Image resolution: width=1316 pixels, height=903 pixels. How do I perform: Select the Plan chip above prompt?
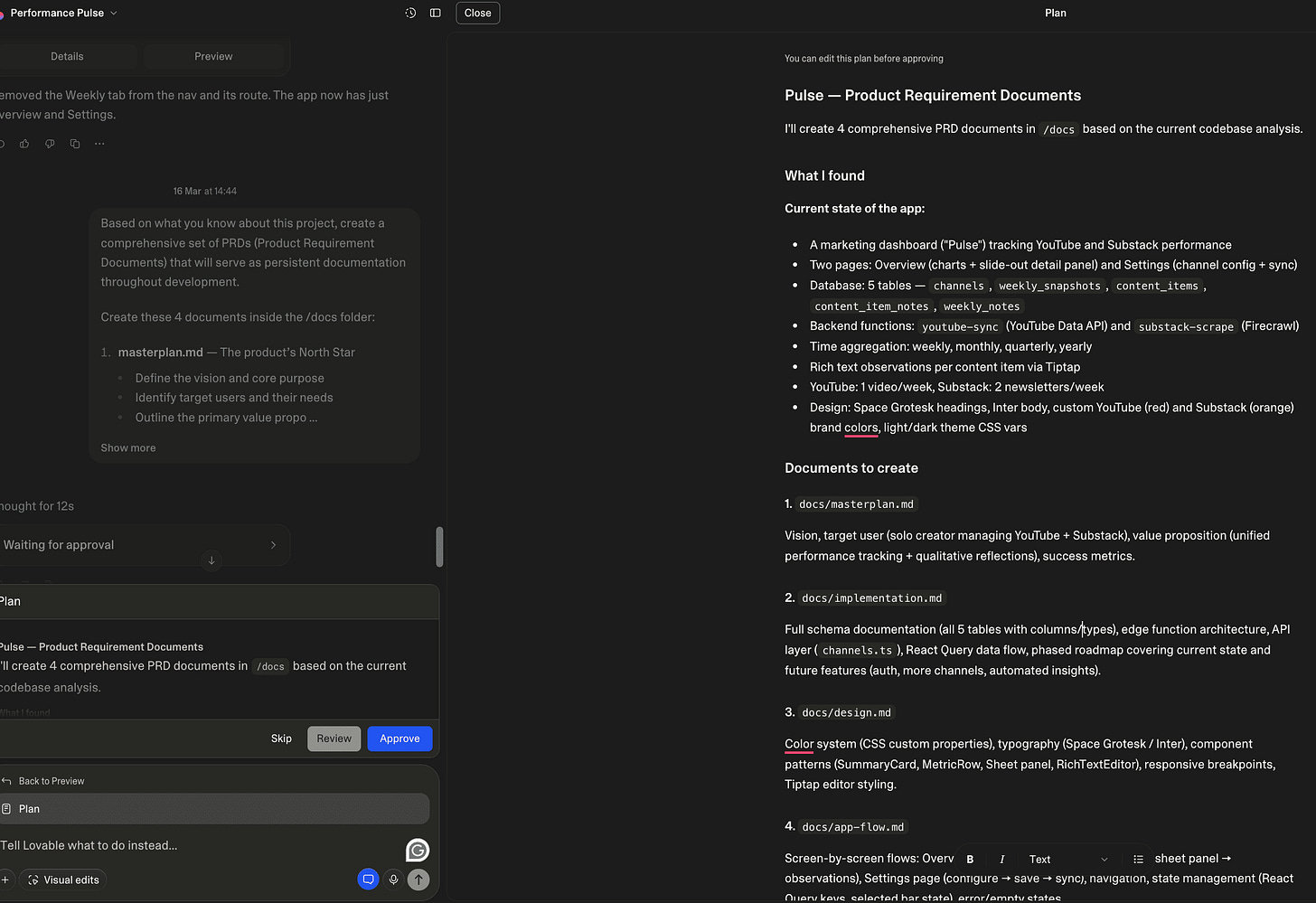click(214, 809)
